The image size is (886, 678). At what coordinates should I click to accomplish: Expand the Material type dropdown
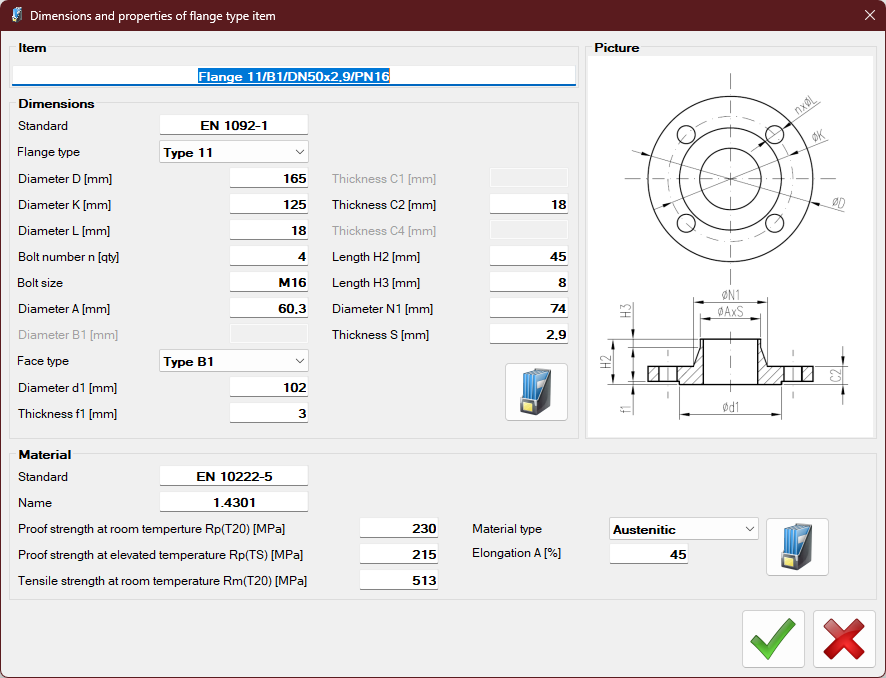(x=684, y=529)
